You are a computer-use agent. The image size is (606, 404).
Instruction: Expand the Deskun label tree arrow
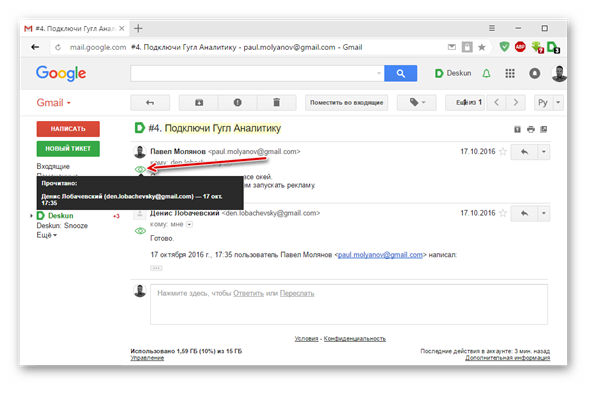pyautogui.click(x=31, y=216)
